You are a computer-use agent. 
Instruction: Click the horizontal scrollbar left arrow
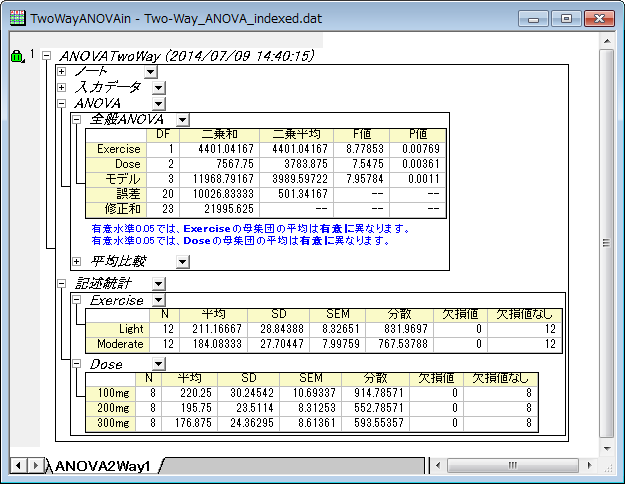[438, 465]
